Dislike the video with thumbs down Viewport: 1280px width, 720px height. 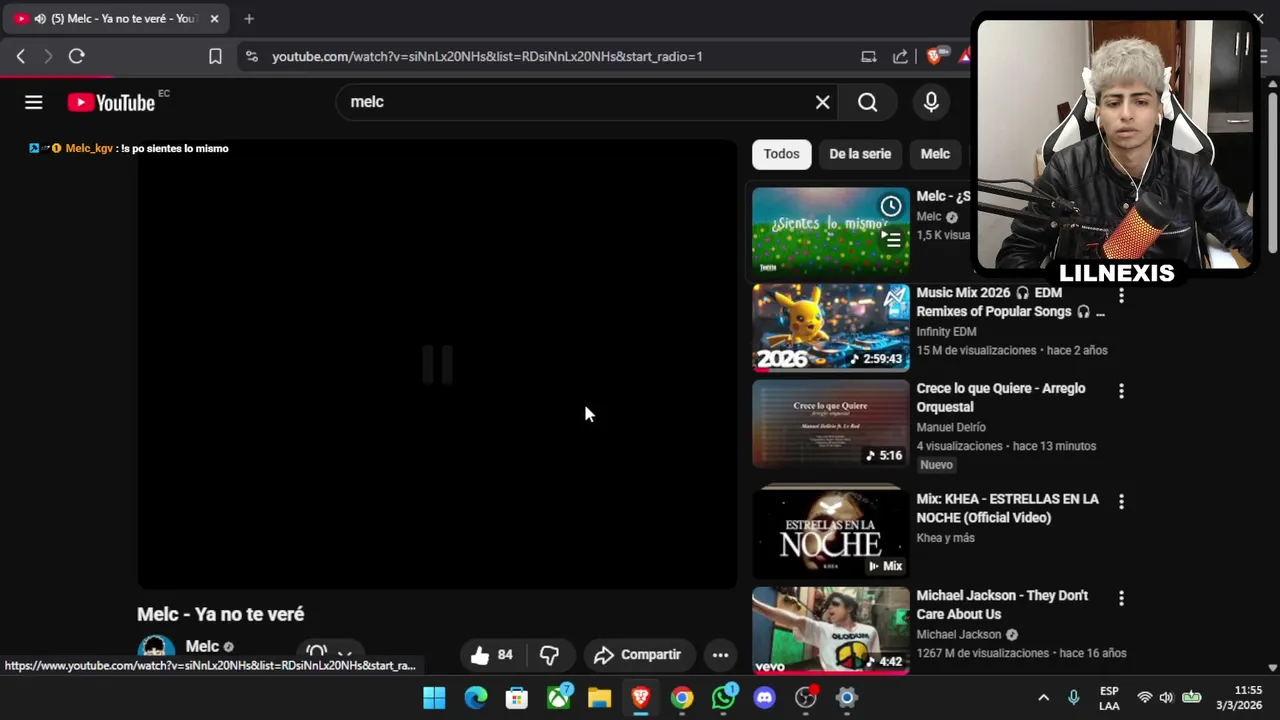[x=549, y=655]
